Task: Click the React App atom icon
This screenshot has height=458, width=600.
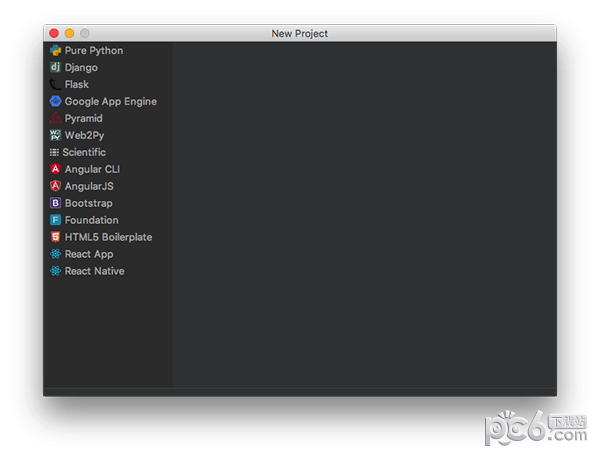Action: [55, 254]
